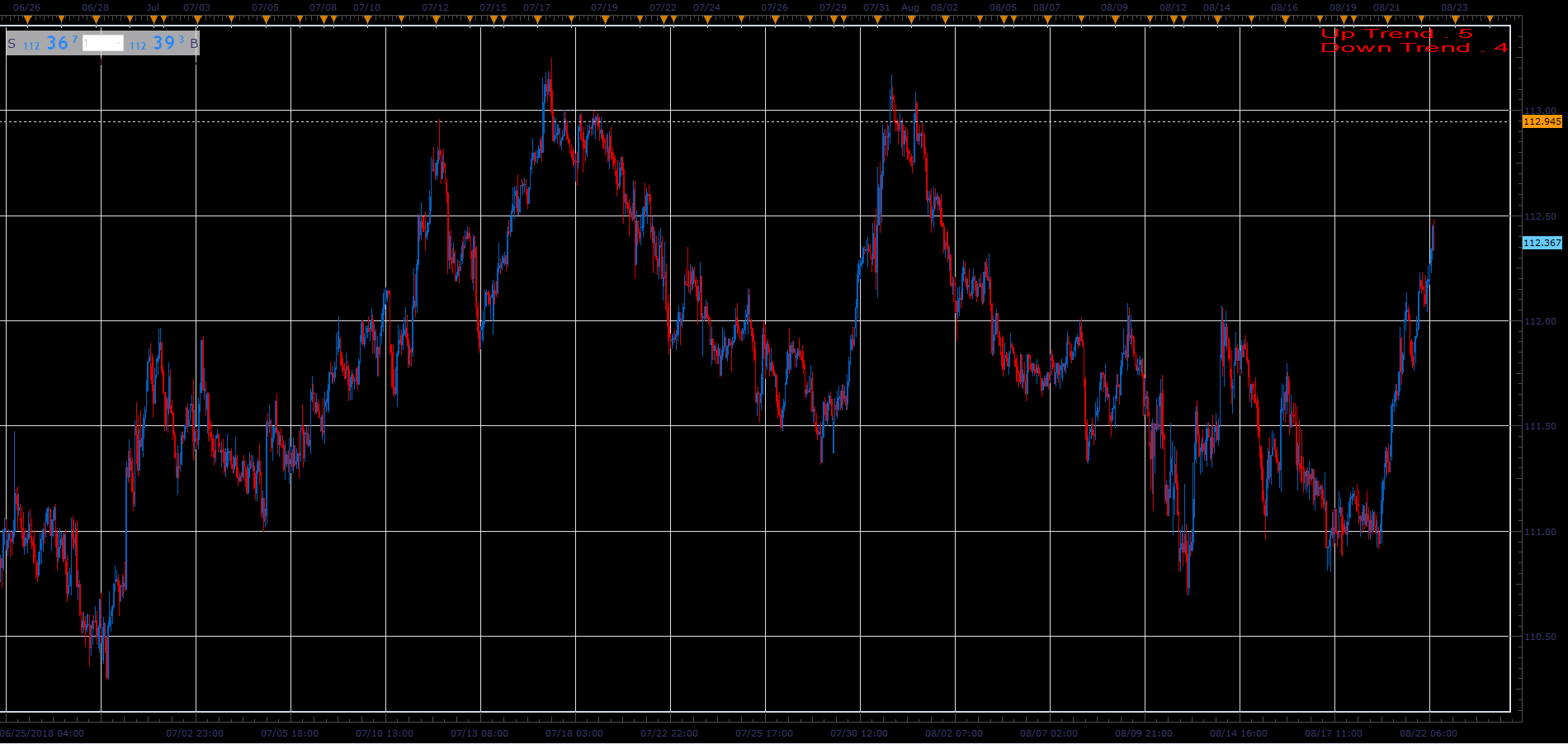
Task: Select the orange marker under date 08/21
Action: pyautogui.click(x=1386, y=19)
